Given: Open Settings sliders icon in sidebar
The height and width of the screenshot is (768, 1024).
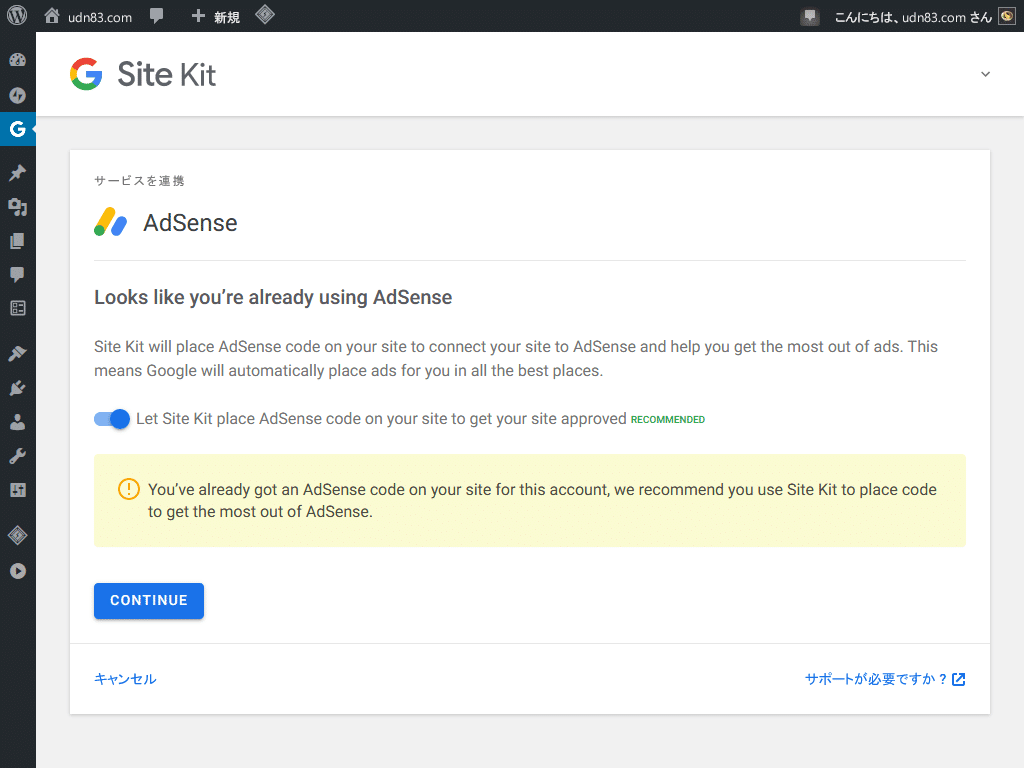Looking at the screenshot, I should [x=18, y=490].
